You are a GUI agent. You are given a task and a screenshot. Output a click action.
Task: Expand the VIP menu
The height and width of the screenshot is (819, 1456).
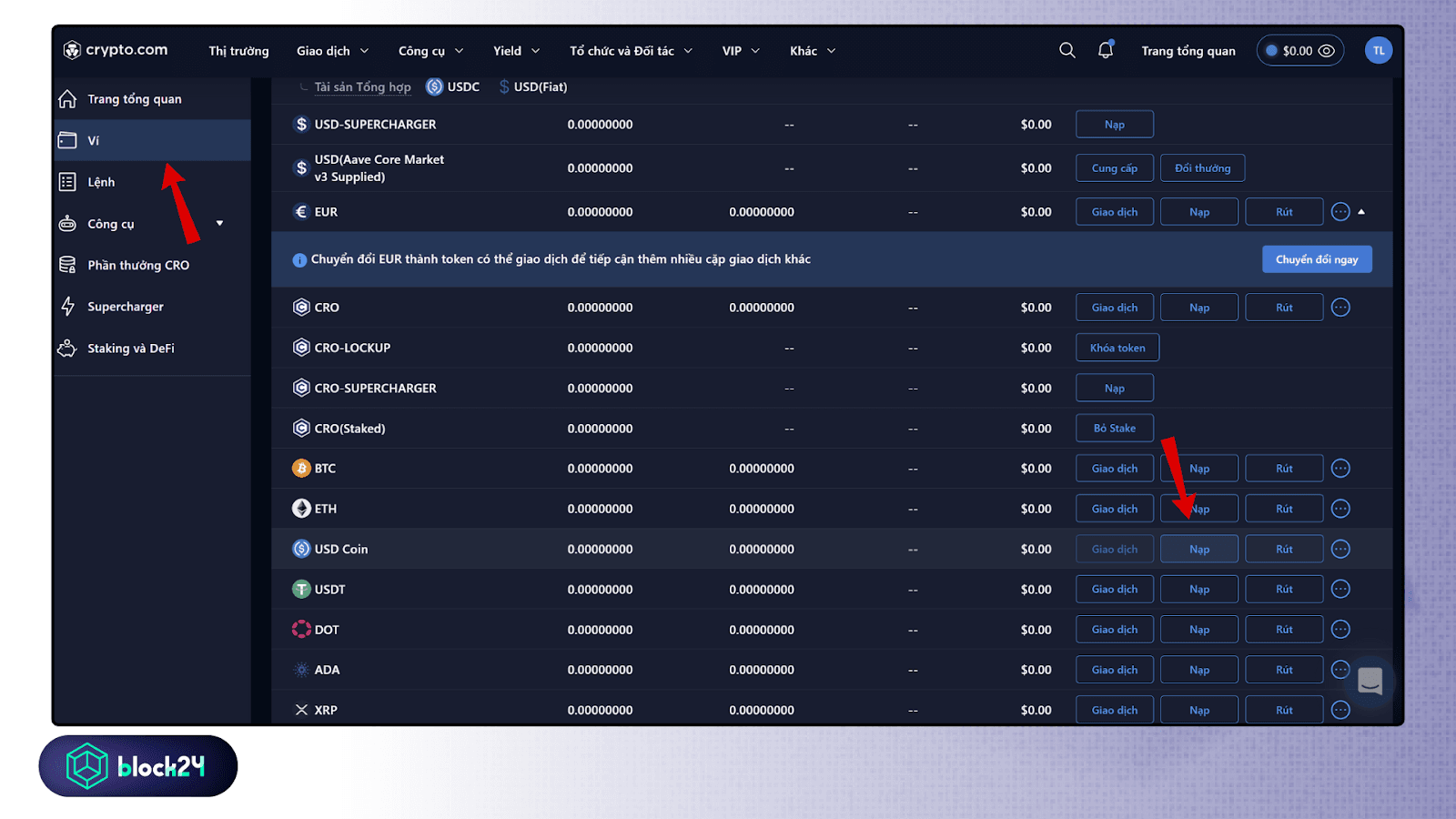point(741,51)
